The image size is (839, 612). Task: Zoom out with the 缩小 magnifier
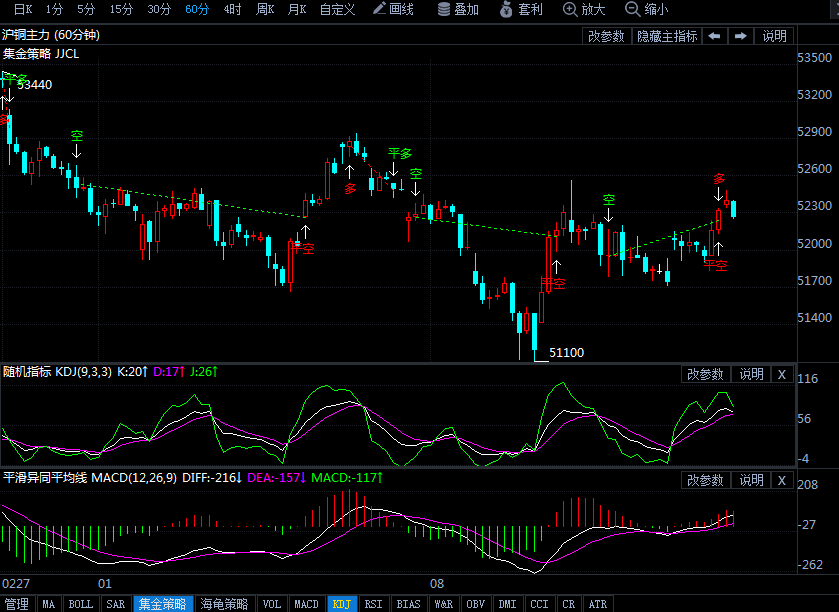pyautogui.click(x=647, y=10)
